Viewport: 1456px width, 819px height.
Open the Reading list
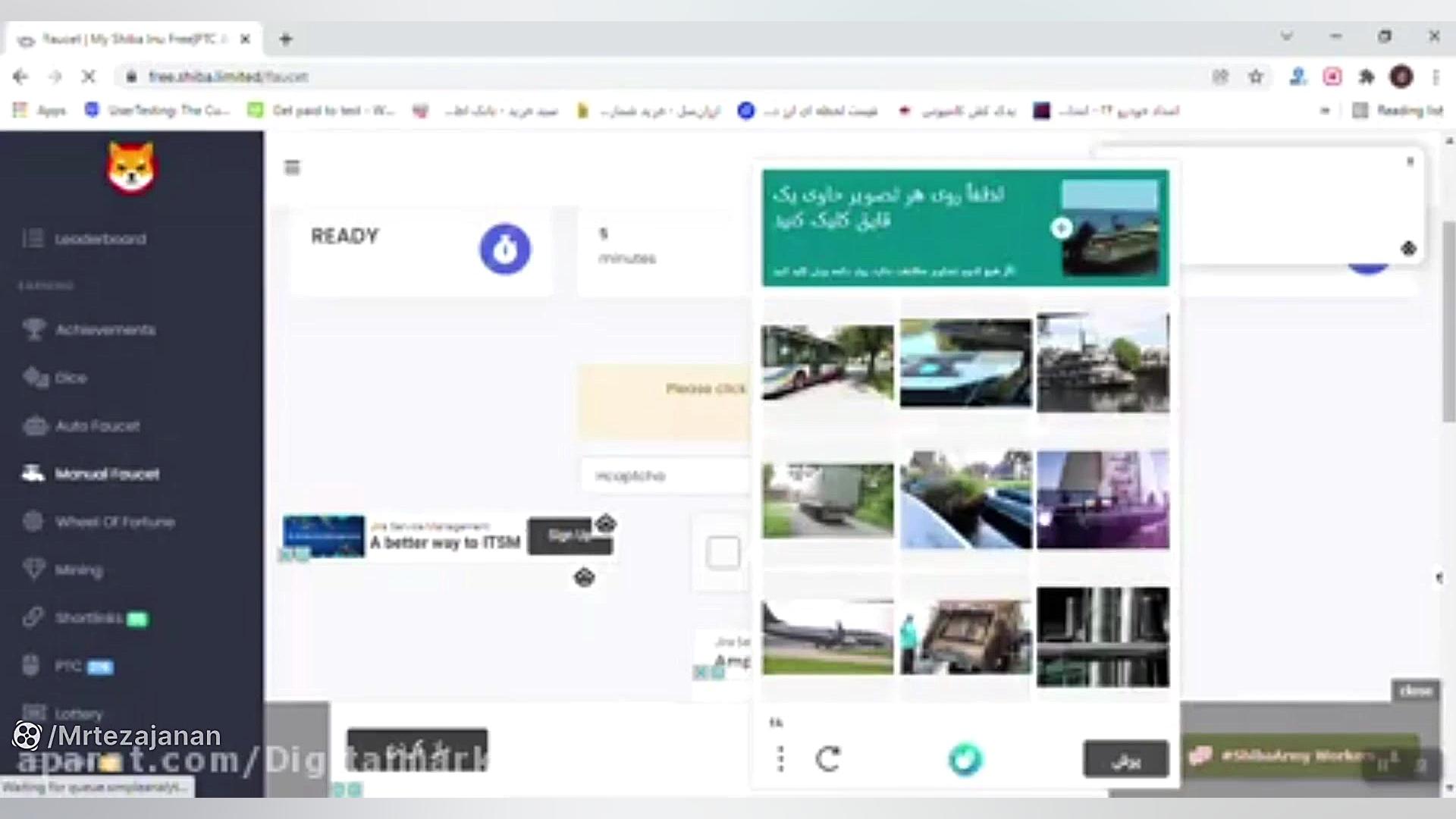point(1398,111)
